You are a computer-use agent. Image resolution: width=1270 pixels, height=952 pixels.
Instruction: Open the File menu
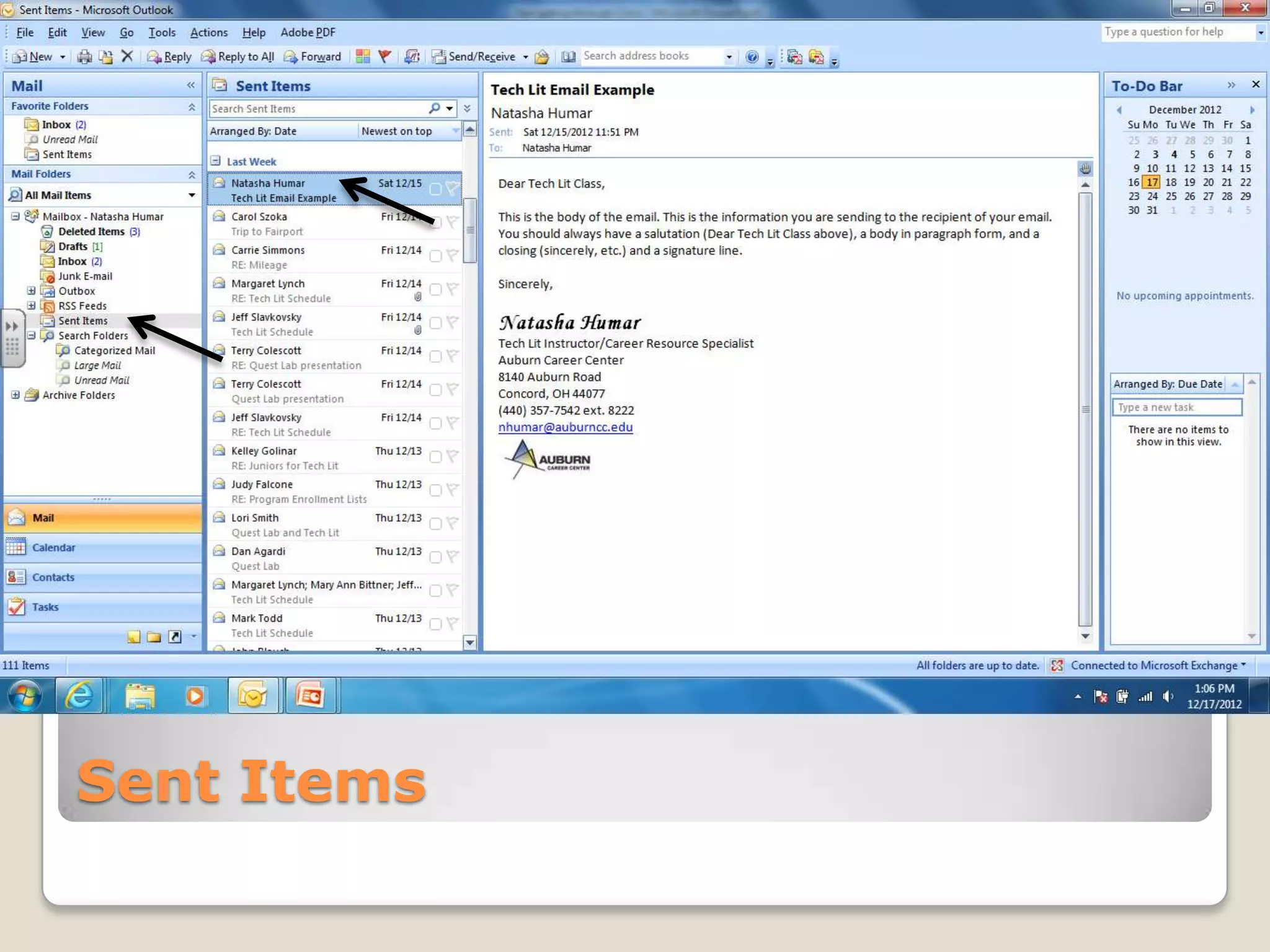pos(25,32)
